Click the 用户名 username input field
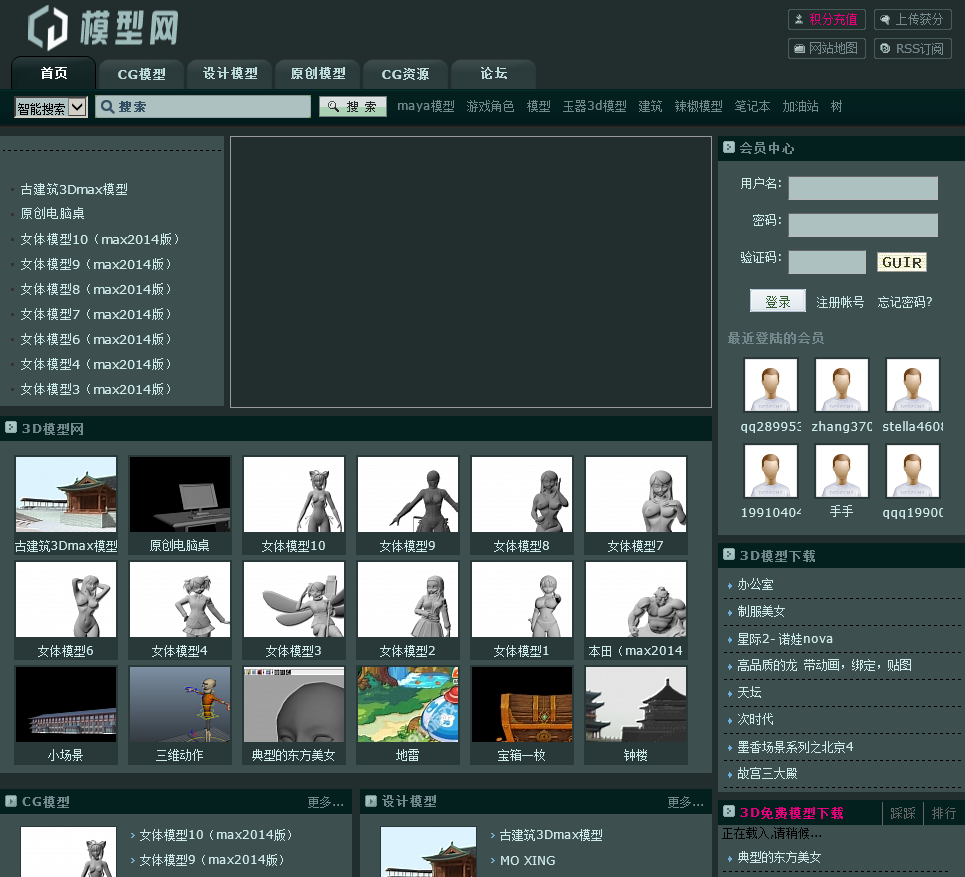This screenshot has width=965, height=877. point(862,188)
